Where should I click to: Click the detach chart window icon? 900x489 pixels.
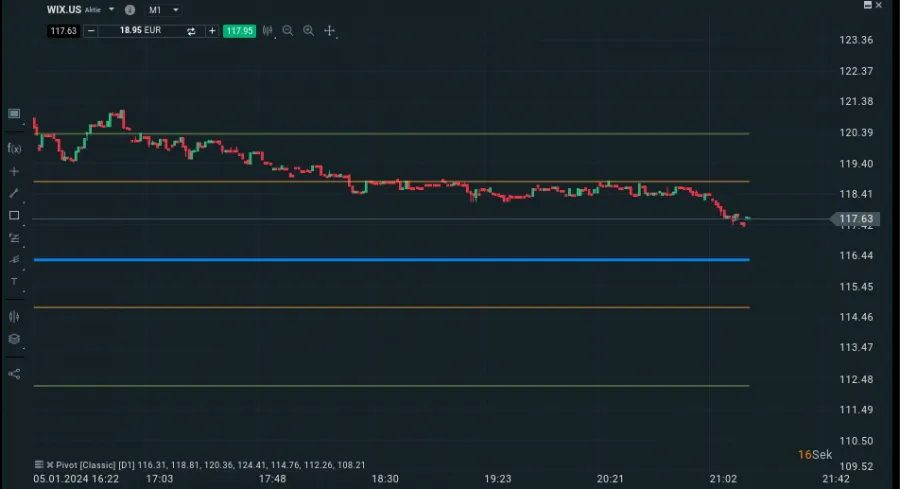[868, 5]
